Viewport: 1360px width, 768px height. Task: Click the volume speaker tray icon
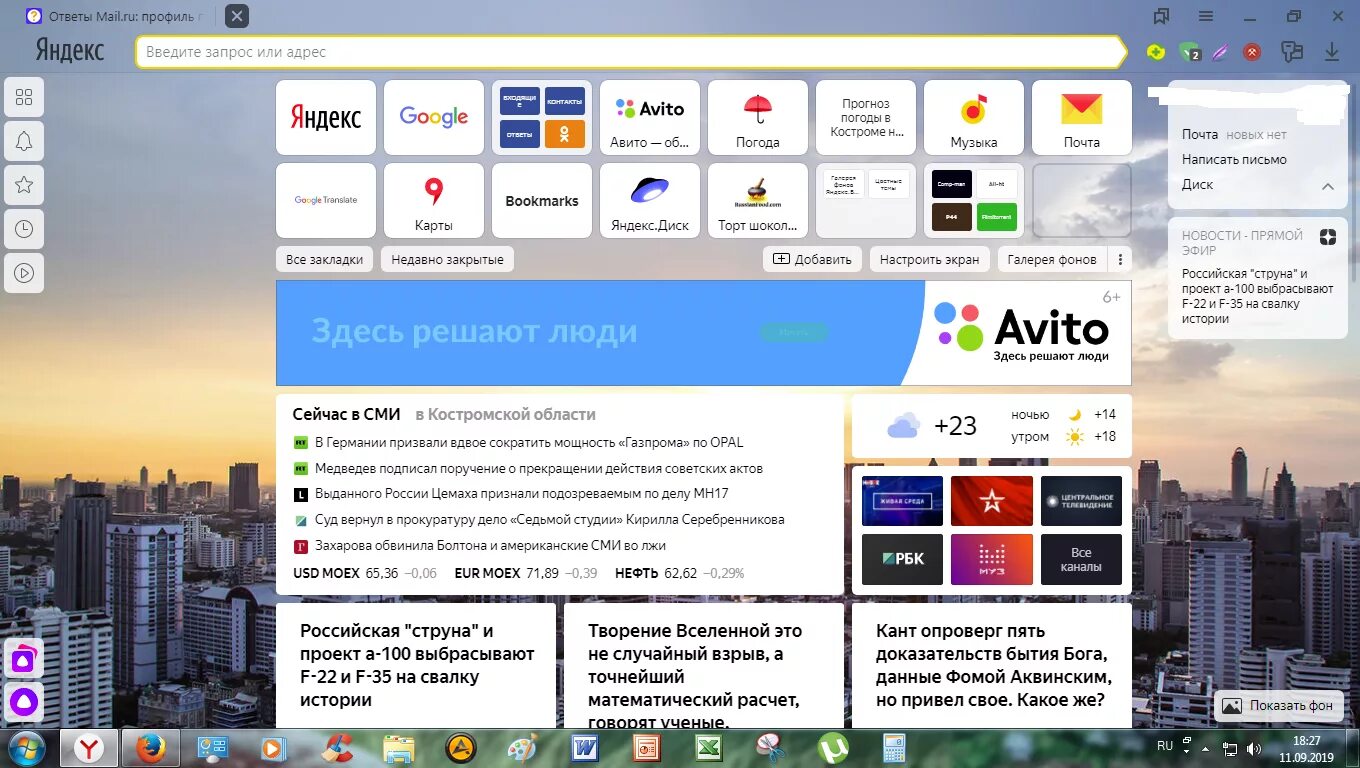tap(1253, 748)
